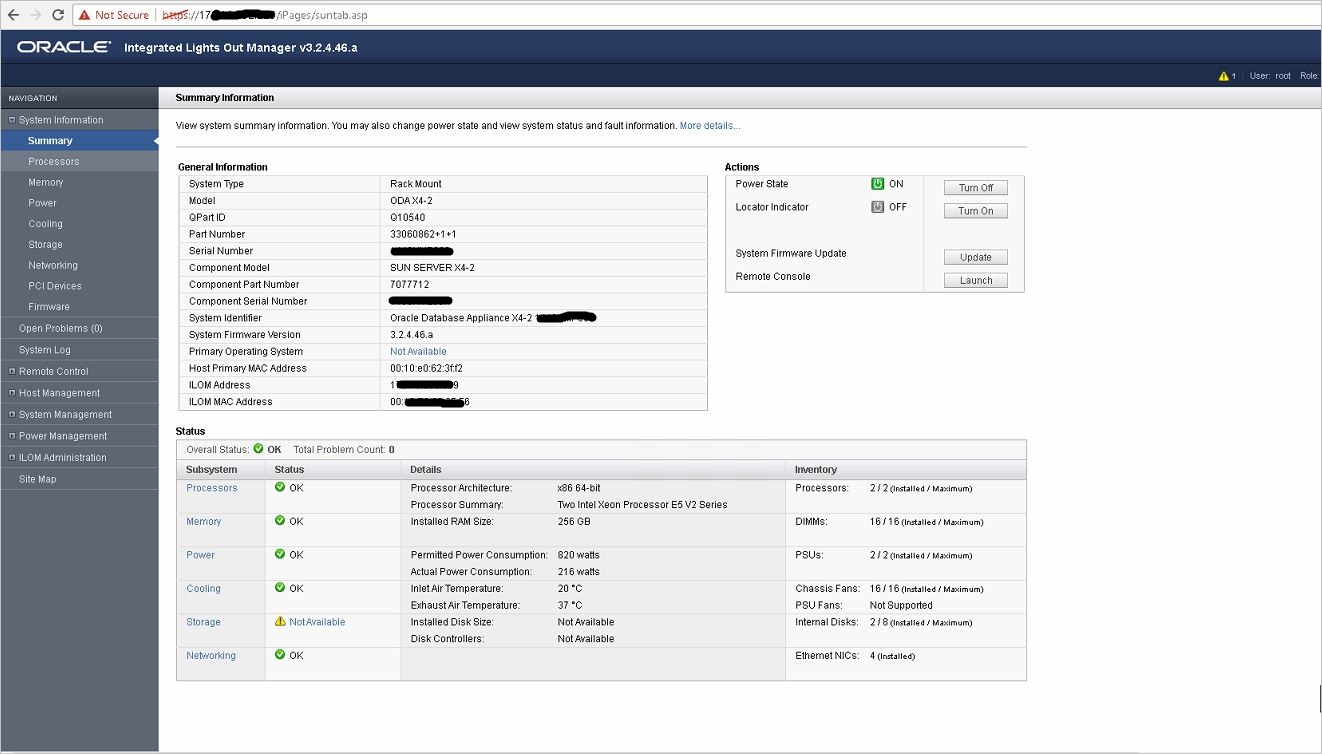This screenshot has width=1322, height=754.
Task: Click Storage status Not Available link
Action: 317,622
